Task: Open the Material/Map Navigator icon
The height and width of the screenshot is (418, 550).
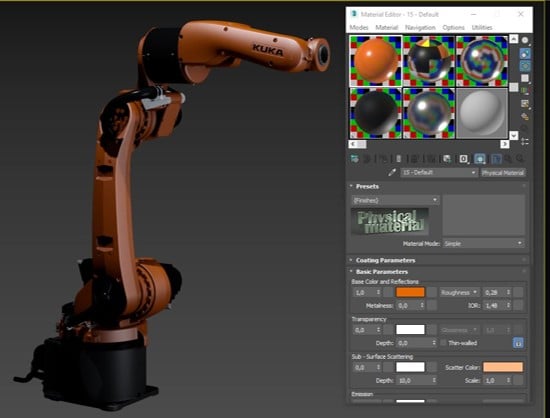Action: 525,141
